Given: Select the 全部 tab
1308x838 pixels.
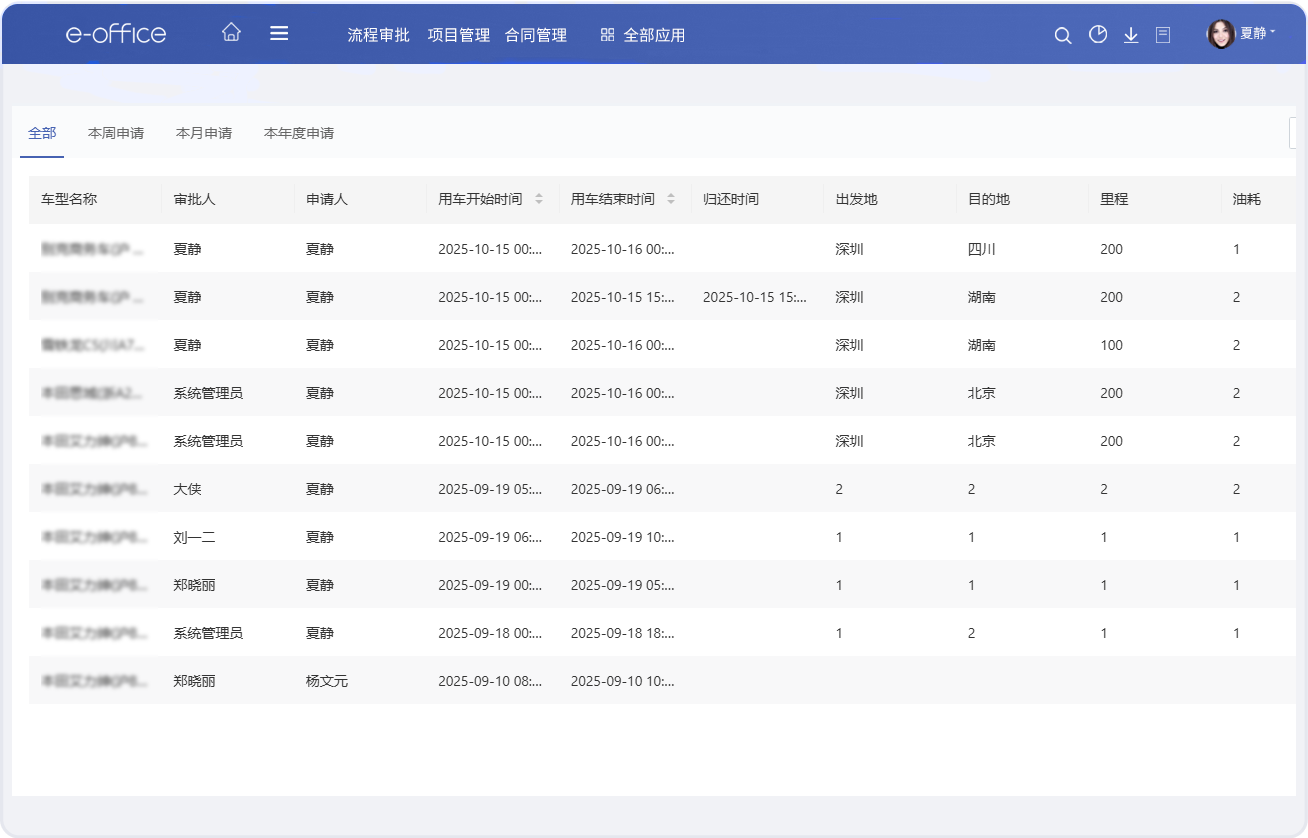Looking at the screenshot, I should pos(42,133).
